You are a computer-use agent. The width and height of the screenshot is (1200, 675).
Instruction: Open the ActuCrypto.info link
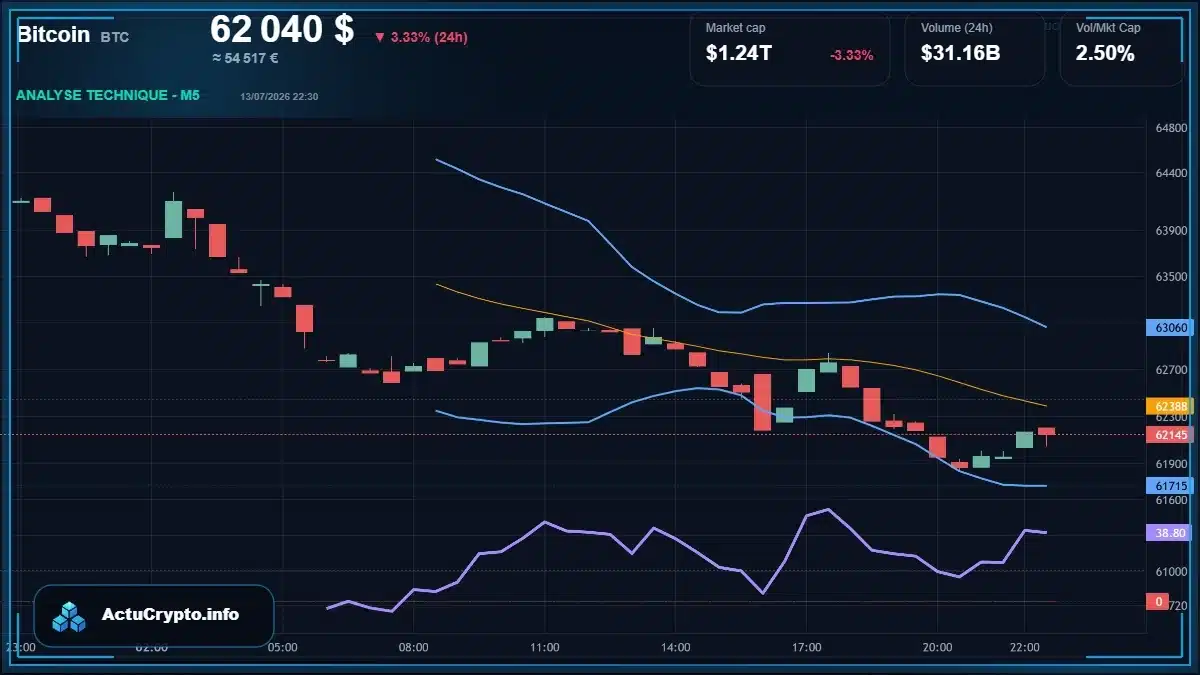pyautogui.click(x=171, y=615)
